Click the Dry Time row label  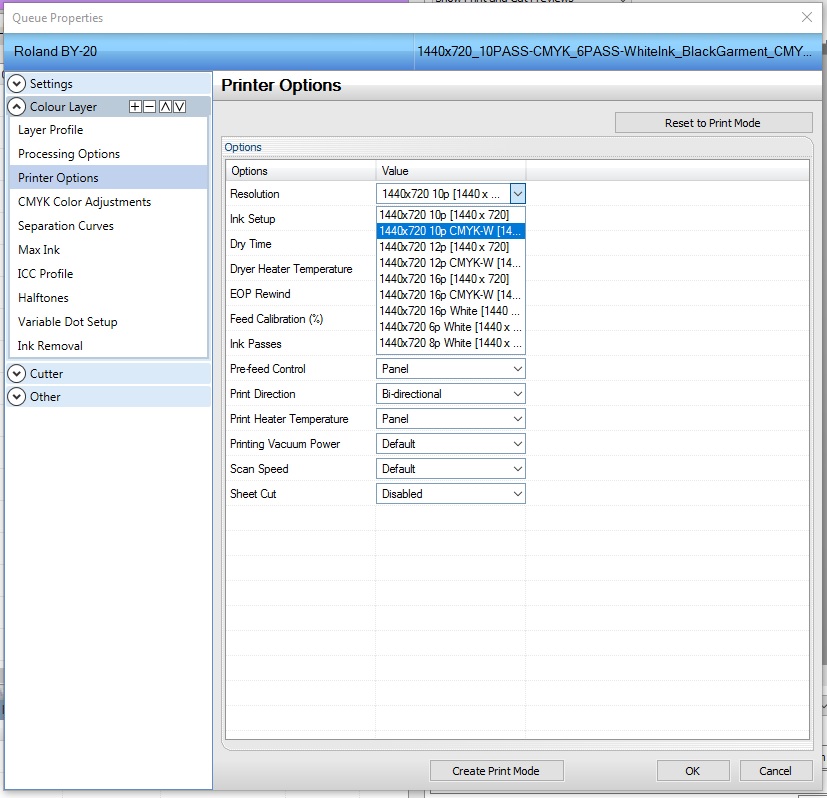[x=251, y=244]
